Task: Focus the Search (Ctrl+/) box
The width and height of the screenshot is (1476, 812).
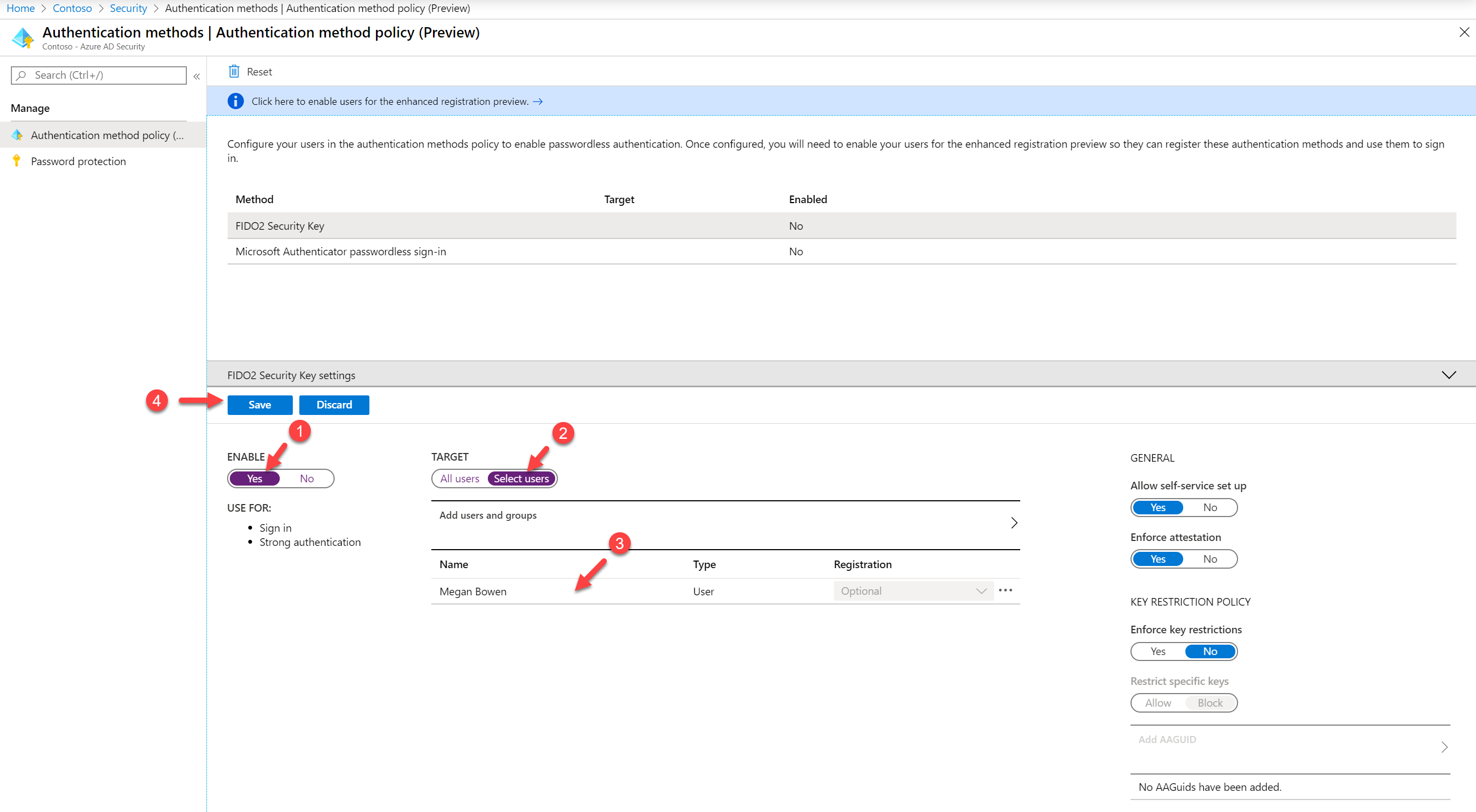Action: point(98,75)
